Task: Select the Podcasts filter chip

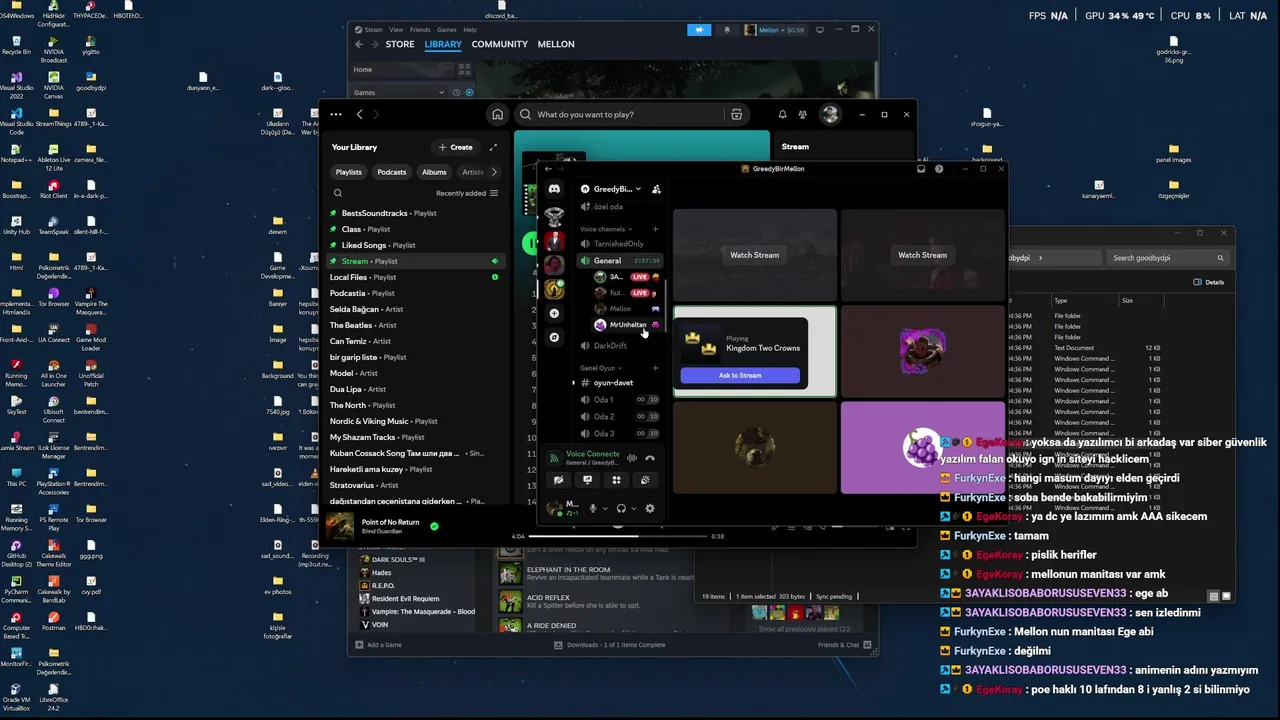Action: click(392, 172)
